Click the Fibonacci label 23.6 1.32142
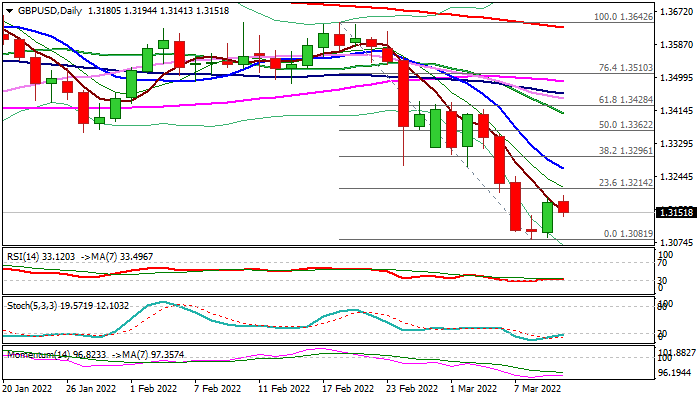Screen dimensions: 700x400 625,183
